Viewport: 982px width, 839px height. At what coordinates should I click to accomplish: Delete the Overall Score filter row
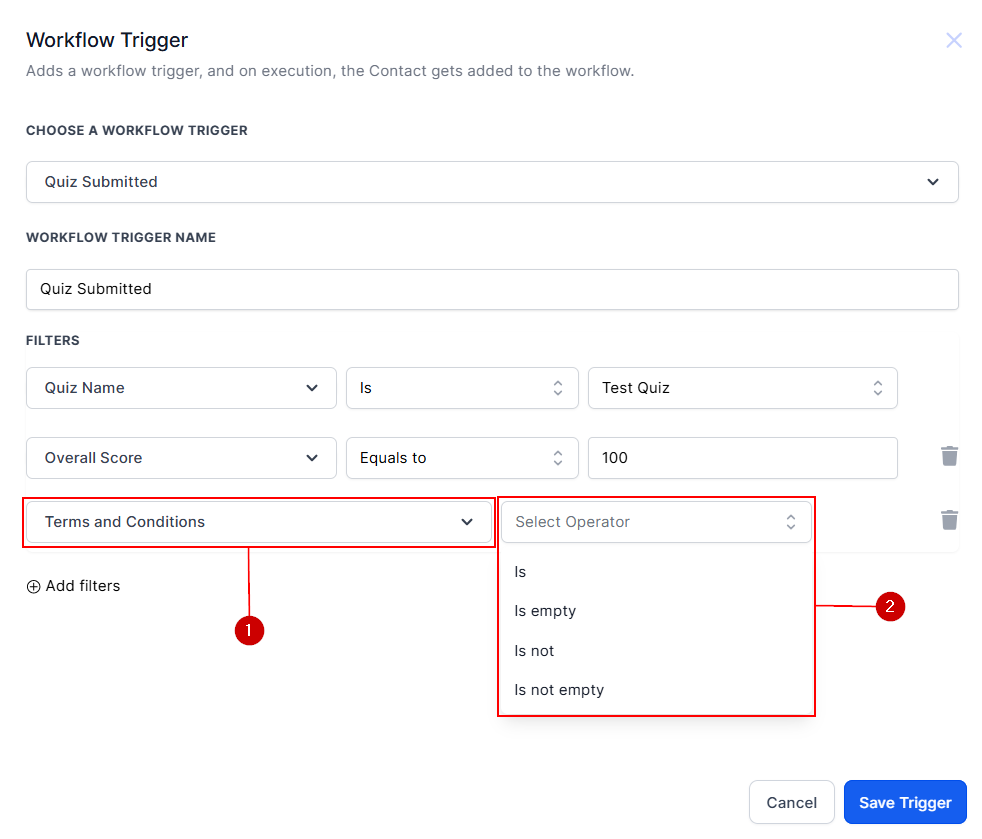coord(949,456)
